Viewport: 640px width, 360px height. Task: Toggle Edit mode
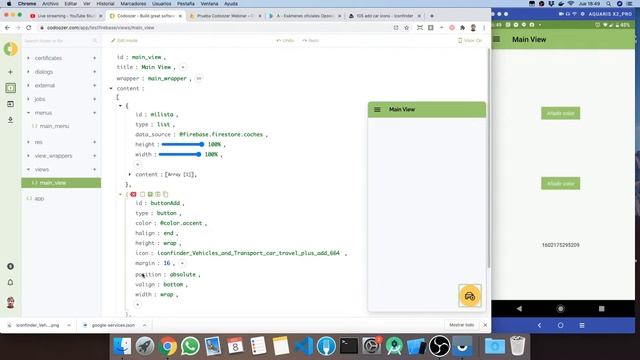(x=124, y=40)
